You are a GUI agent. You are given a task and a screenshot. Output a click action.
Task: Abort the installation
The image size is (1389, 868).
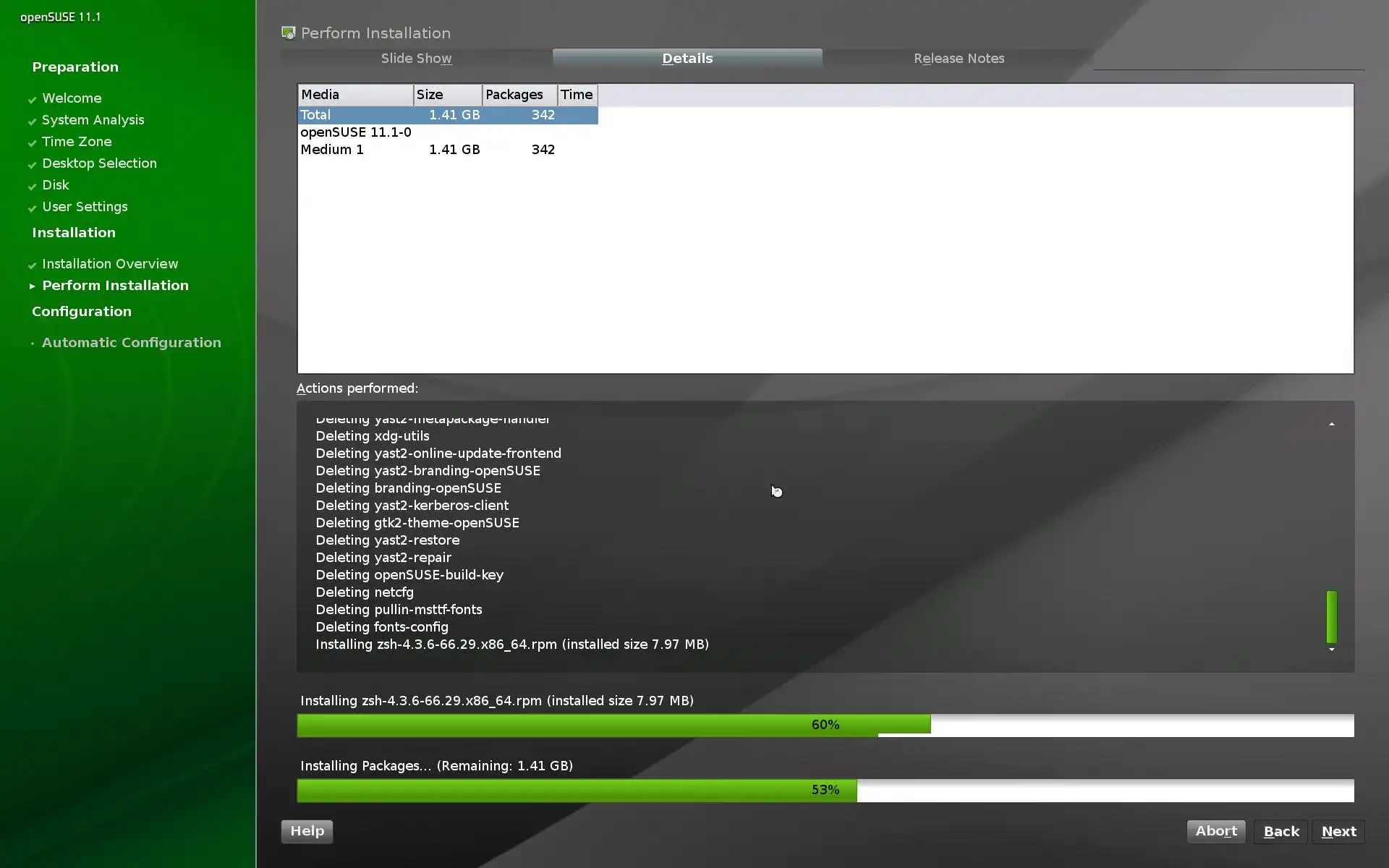click(x=1215, y=831)
